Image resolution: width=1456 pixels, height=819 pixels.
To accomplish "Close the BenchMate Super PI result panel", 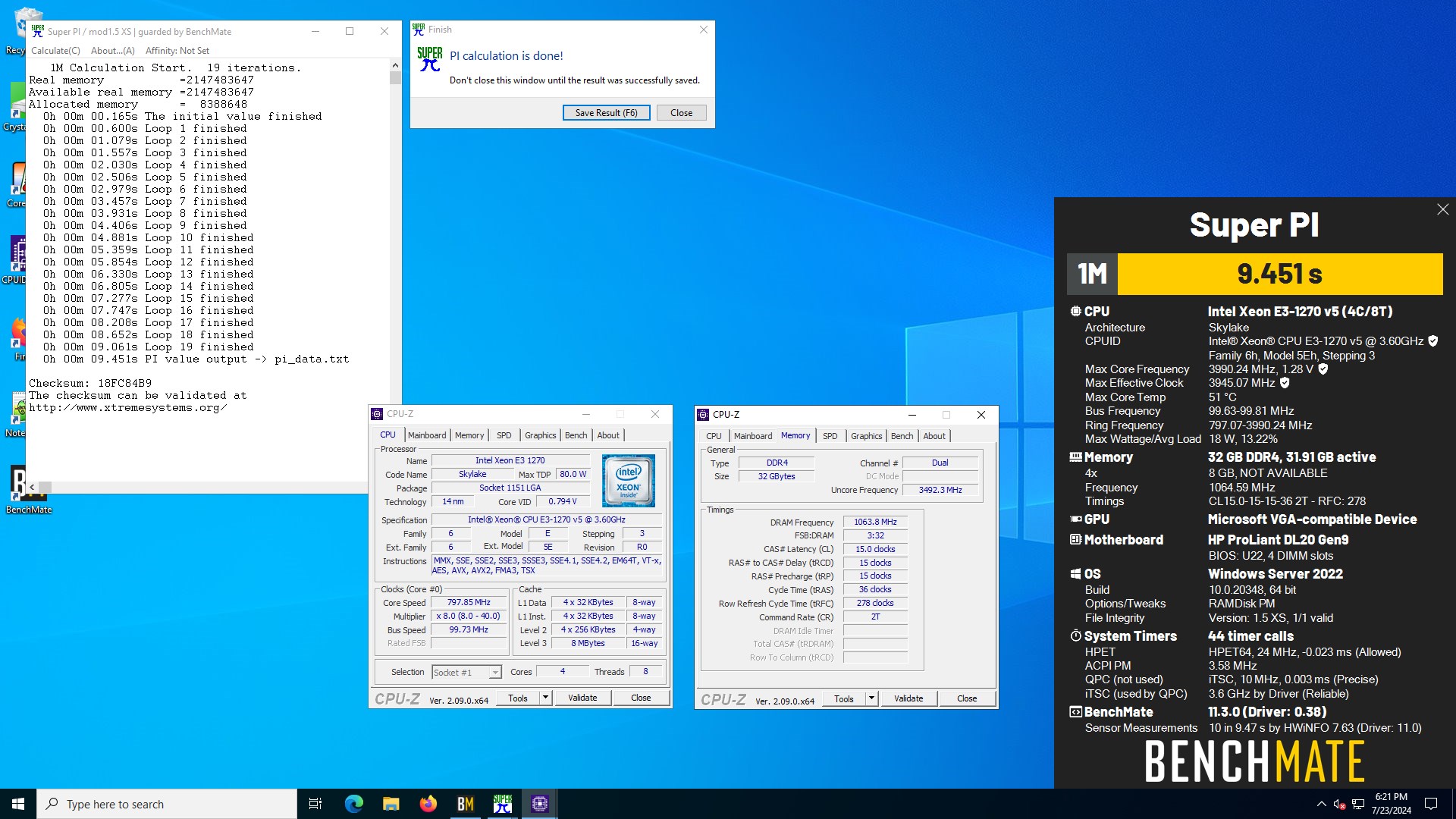I will 1442,209.
